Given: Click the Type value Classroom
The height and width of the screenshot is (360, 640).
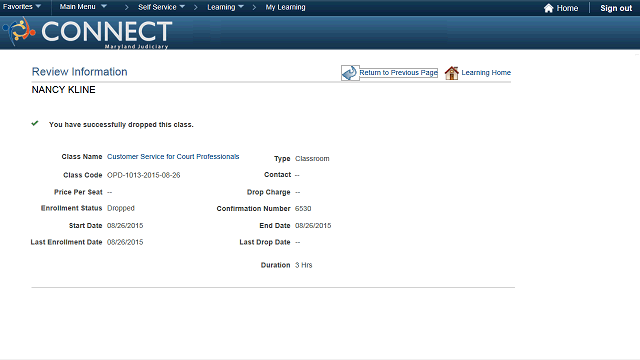Looking at the screenshot, I should (312, 159).
